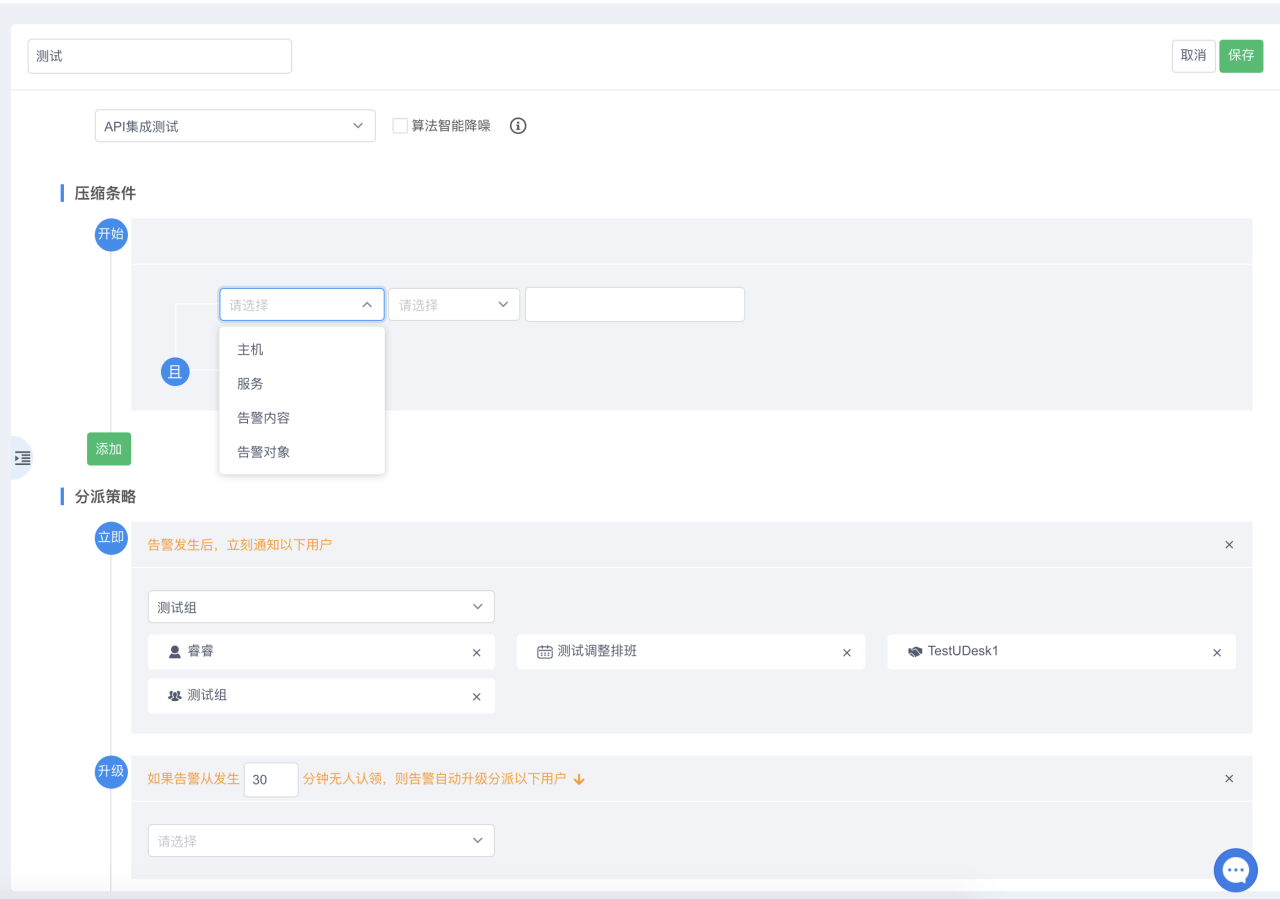Viewport: 1280px width, 899px height.
Task: Click the blue 立即 node badge
Action: point(111,538)
